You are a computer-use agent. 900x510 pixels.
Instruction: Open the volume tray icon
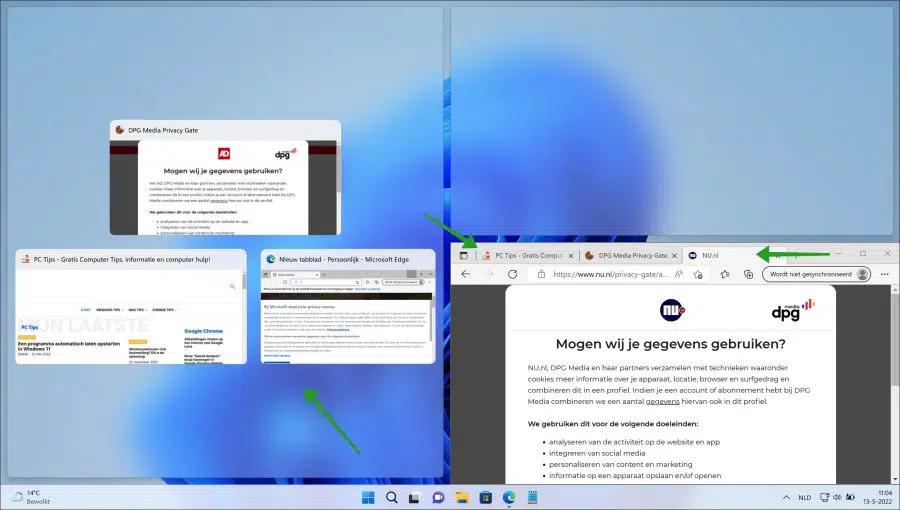coord(837,497)
